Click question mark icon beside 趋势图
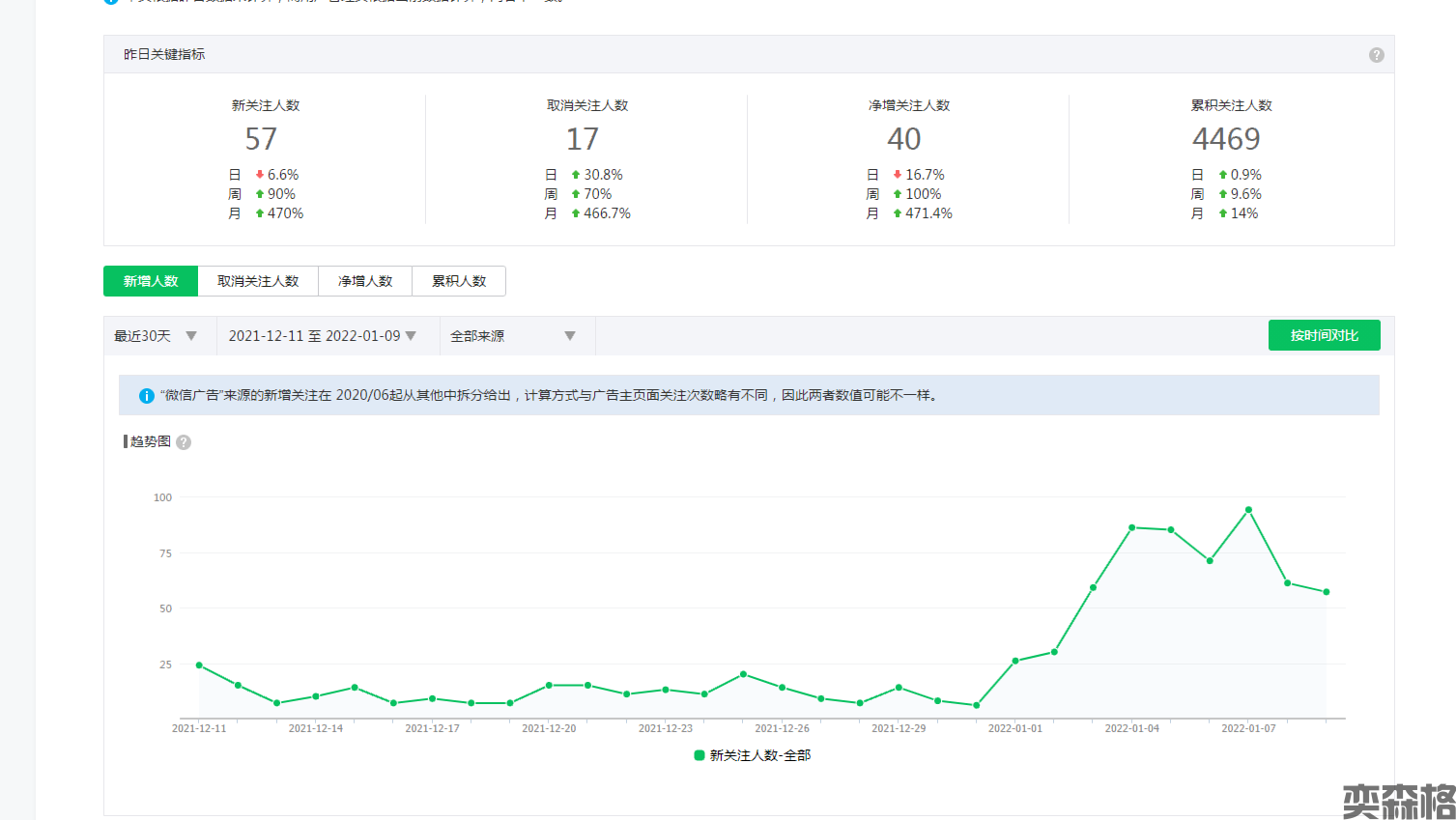The height and width of the screenshot is (820, 1456). [x=184, y=442]
